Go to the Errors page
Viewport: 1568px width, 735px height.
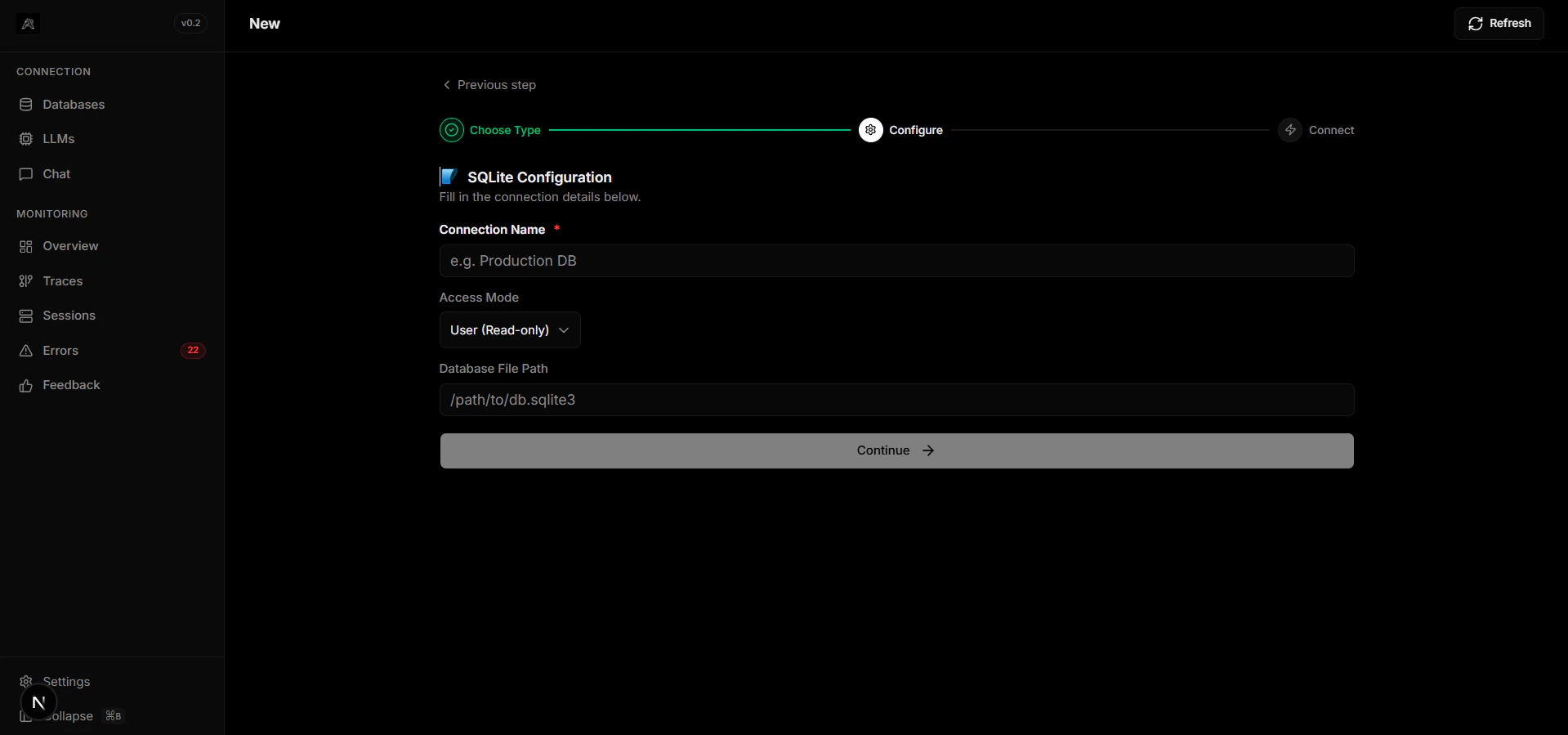112,351
